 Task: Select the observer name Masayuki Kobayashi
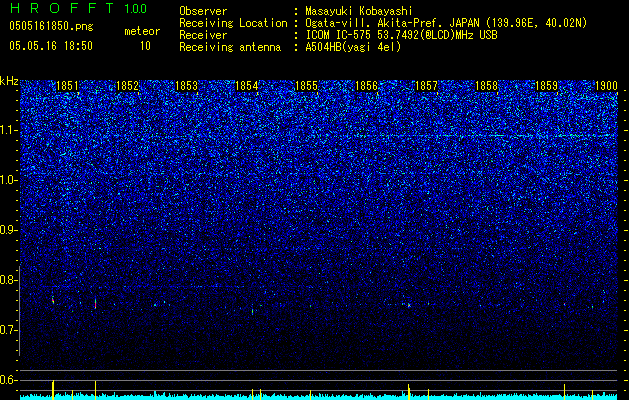[x=359, y=11]
